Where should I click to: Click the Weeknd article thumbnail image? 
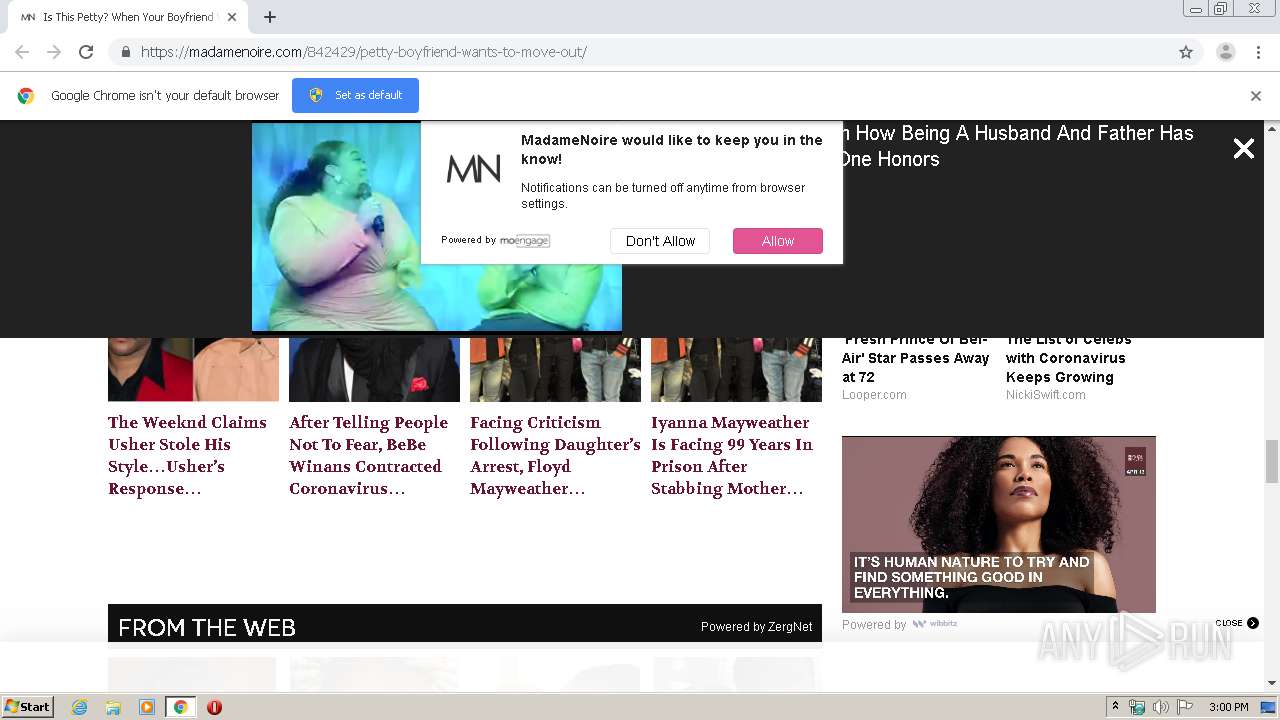click(193, 370)
